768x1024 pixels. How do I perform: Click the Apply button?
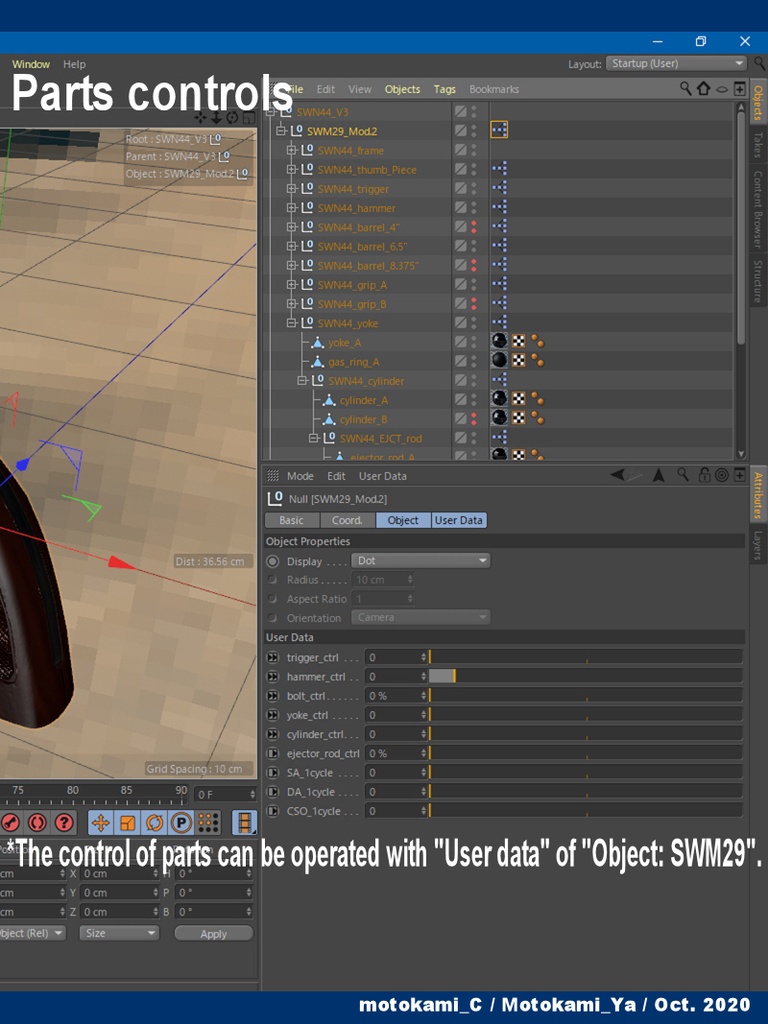pyautogui.click(x=214, y=933)
